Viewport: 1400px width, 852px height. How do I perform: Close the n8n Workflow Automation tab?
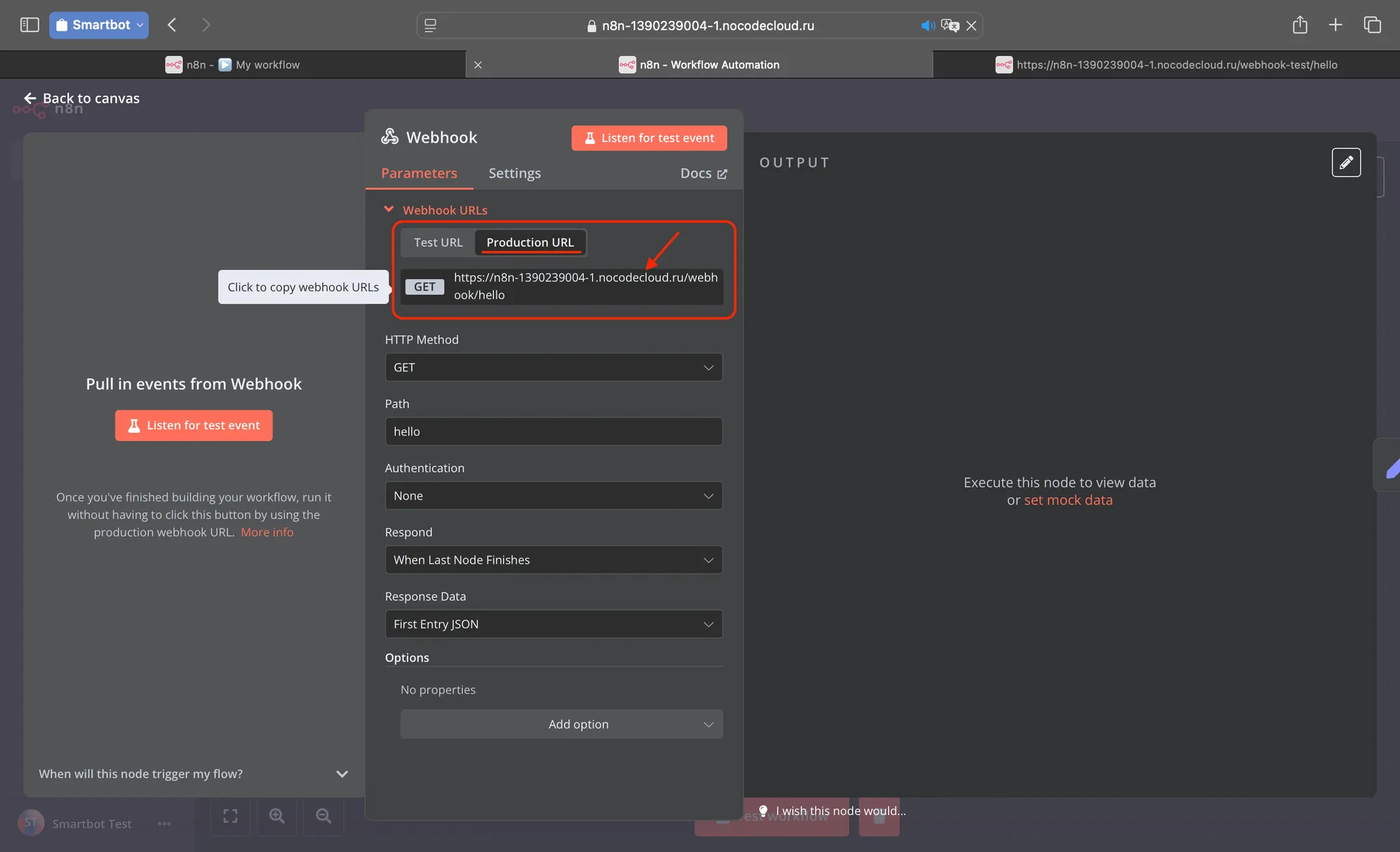click(x=478, y=65)
